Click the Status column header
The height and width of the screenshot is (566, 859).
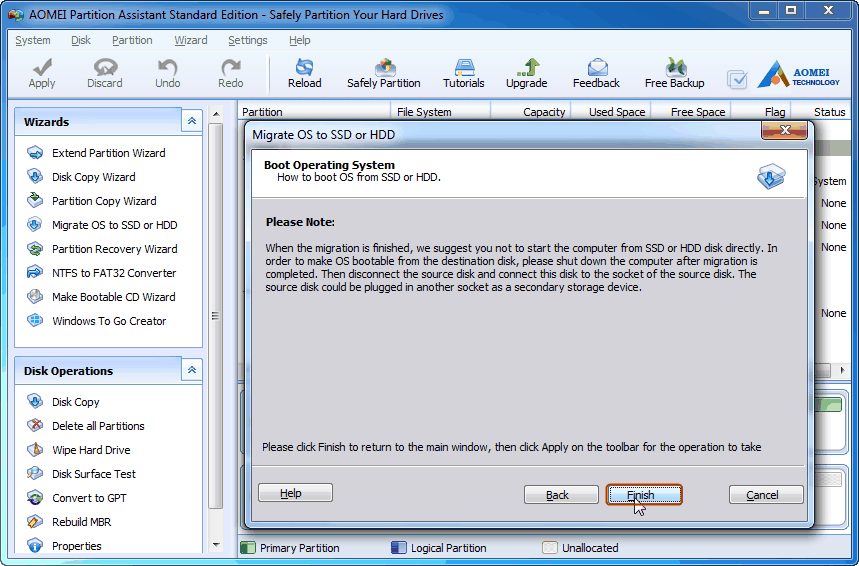[x=821, y=112]
